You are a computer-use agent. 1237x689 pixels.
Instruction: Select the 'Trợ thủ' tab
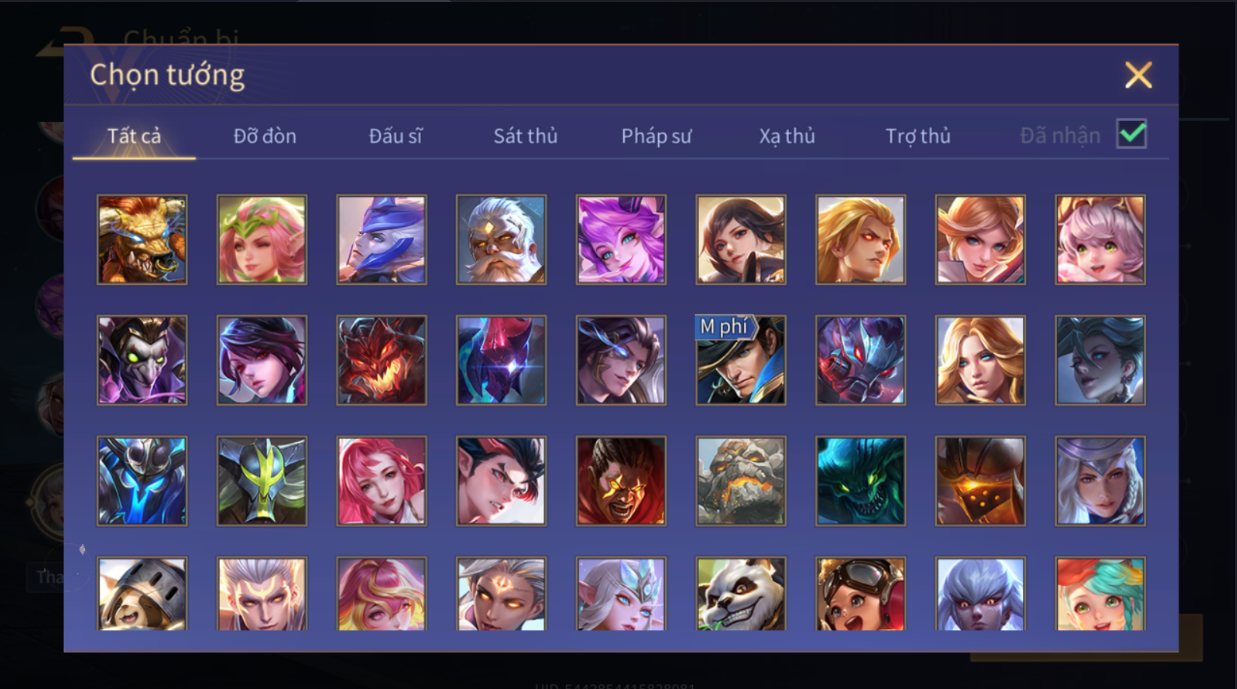point(918,136)
